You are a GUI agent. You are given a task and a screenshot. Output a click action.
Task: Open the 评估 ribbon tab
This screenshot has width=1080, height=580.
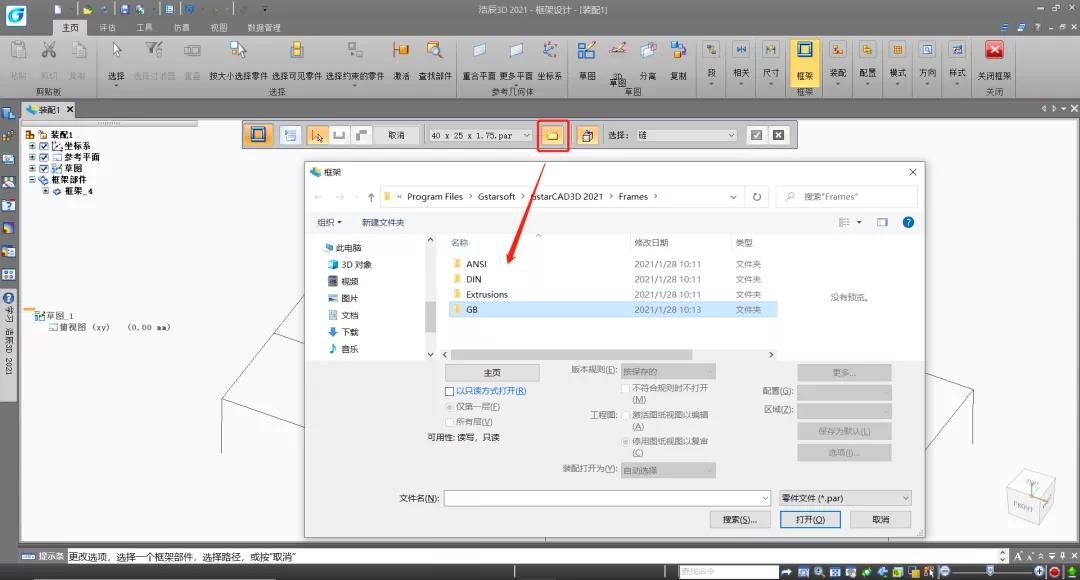pos(107,28)
